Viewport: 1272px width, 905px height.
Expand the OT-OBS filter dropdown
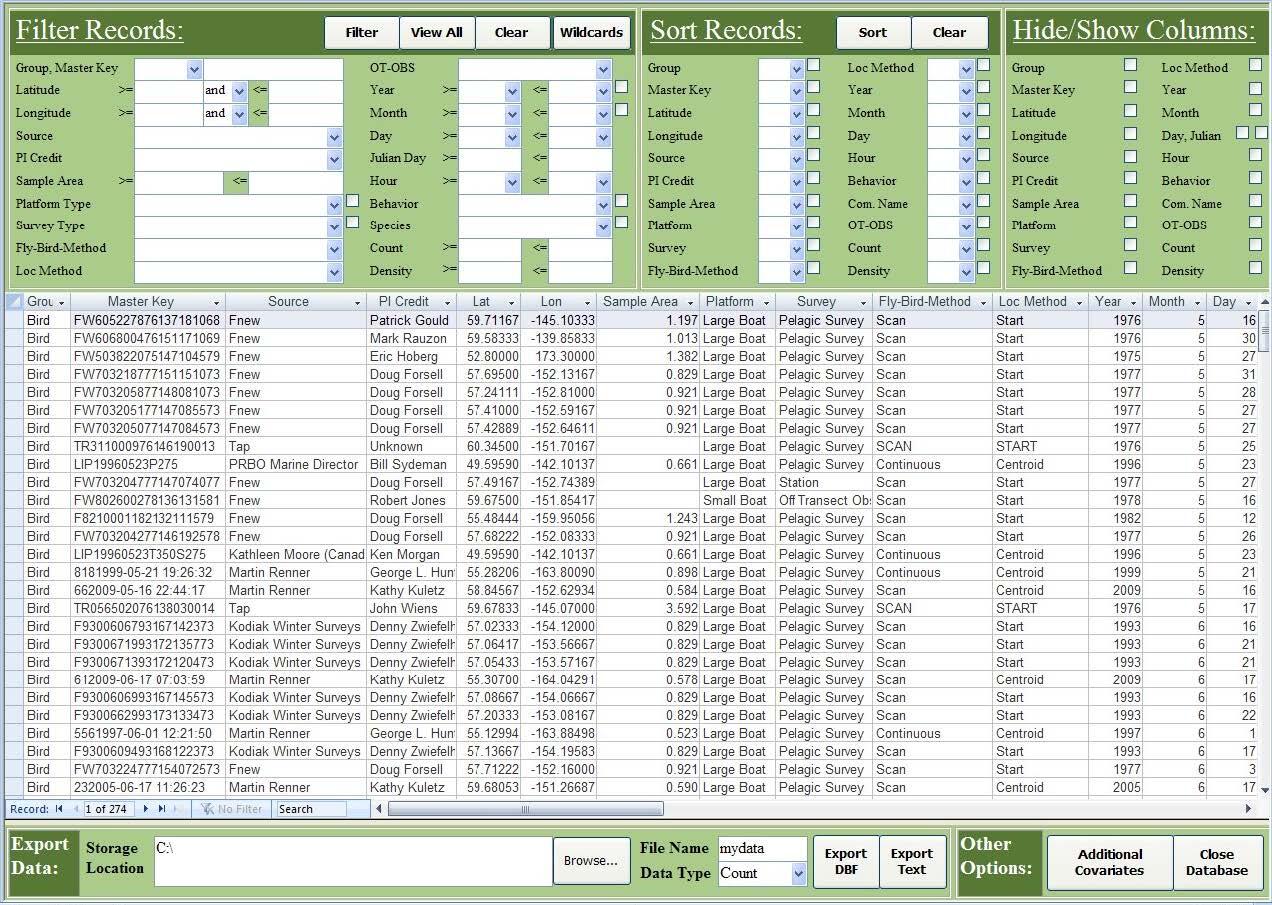click(603, 69)
